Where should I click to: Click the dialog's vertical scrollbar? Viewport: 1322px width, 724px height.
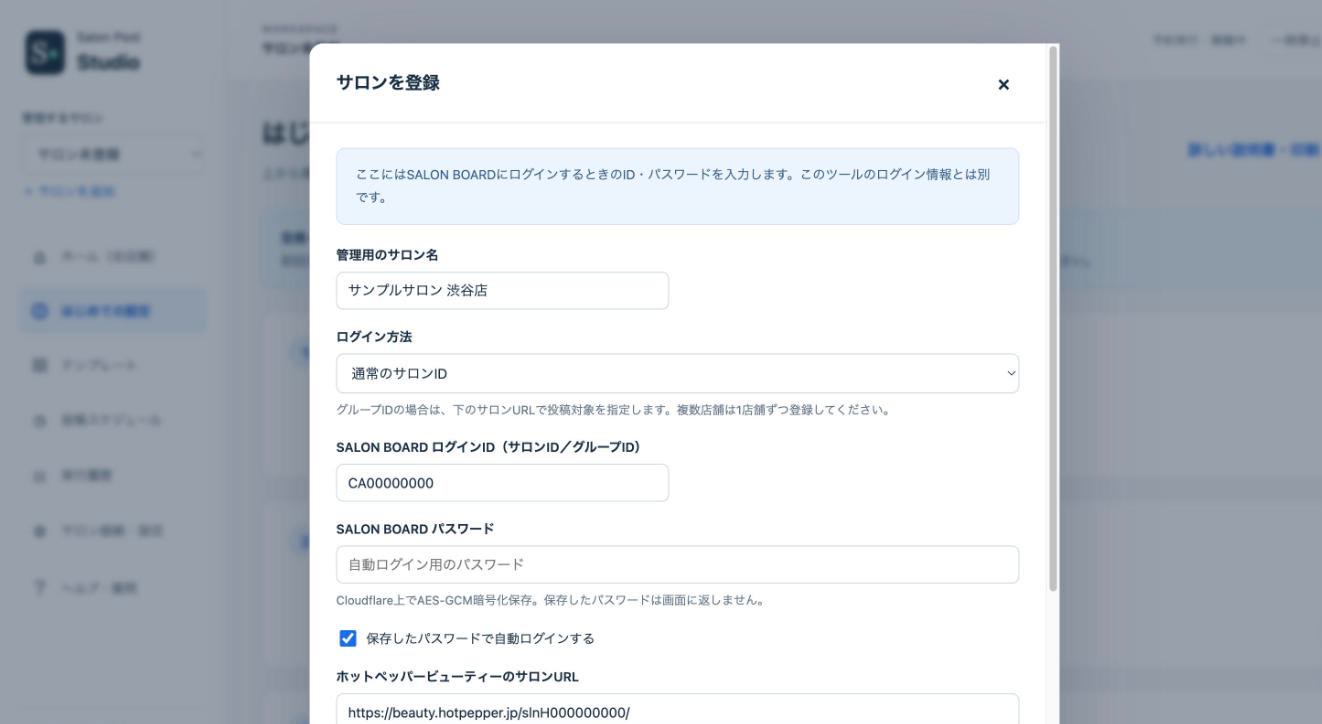pyautogui.click(x=1052, y=318)
